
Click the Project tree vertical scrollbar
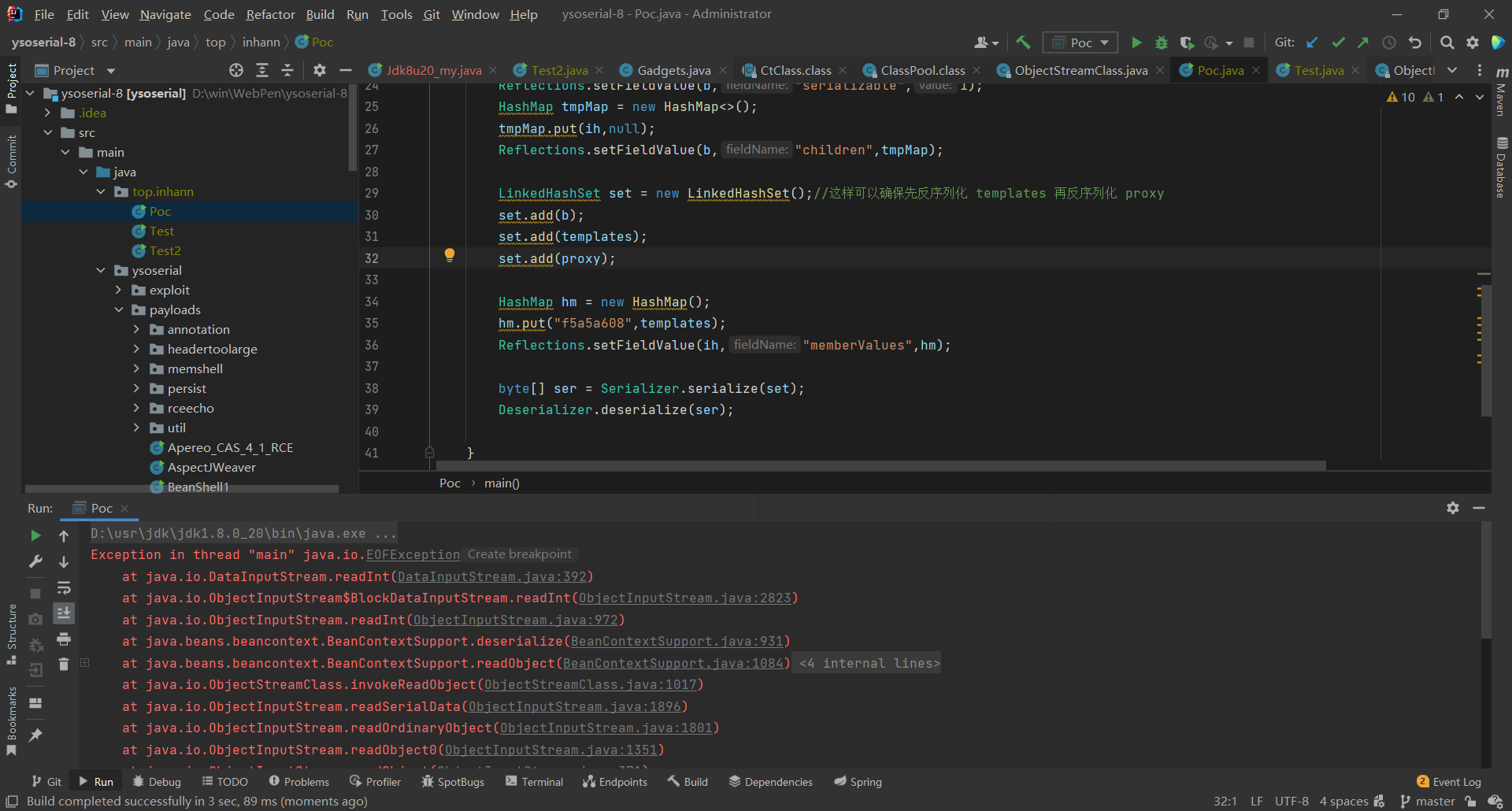click(x=352, y=126)
